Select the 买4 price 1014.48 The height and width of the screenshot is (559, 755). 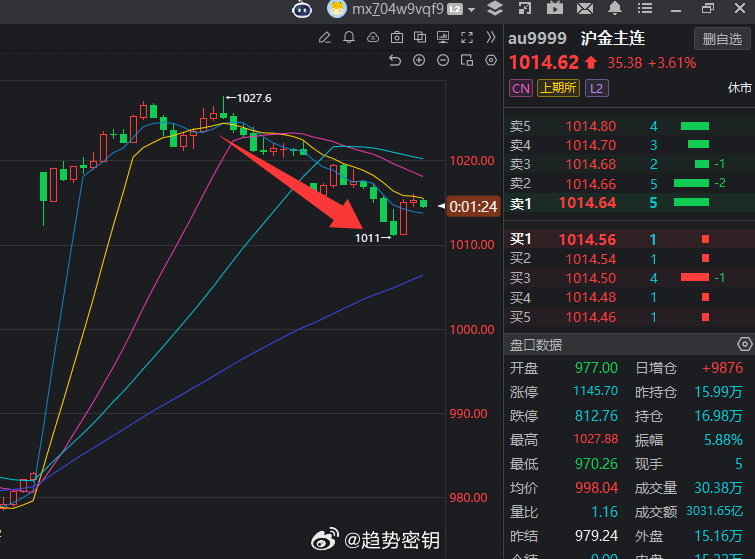591,297
